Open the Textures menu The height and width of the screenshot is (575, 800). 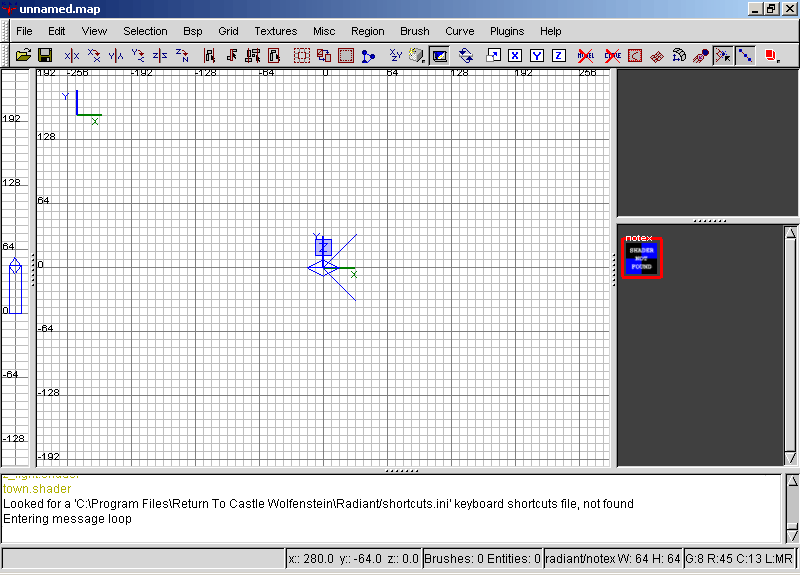click(276, 31)
